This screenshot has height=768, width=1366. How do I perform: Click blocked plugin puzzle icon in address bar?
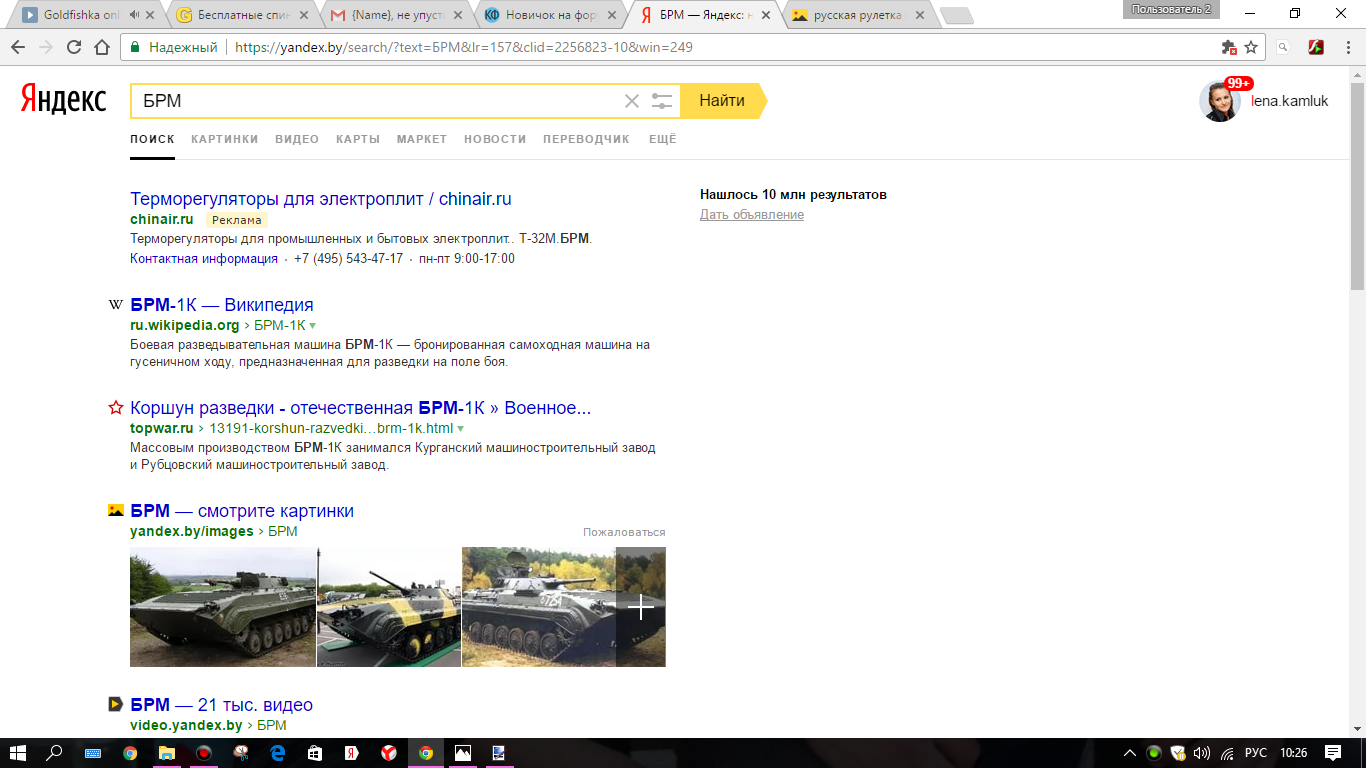[x=1229, y=47]
